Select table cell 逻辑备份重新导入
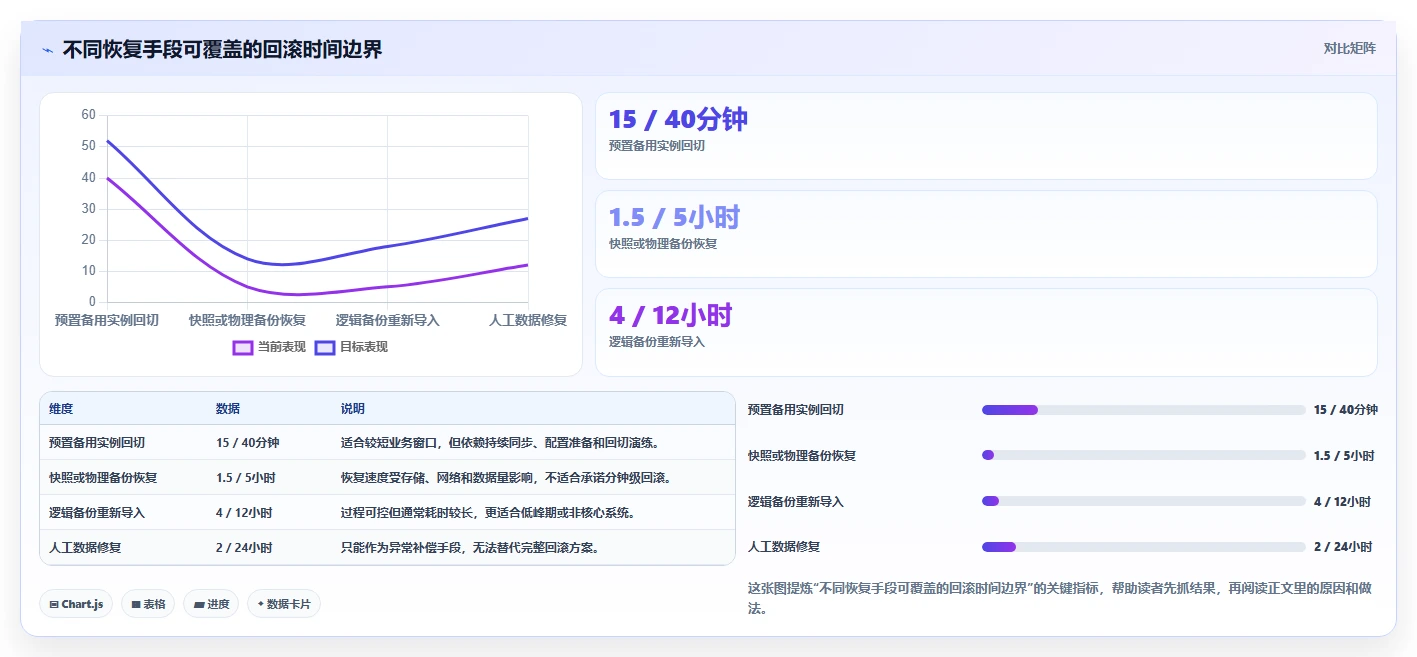 point(97,512)
